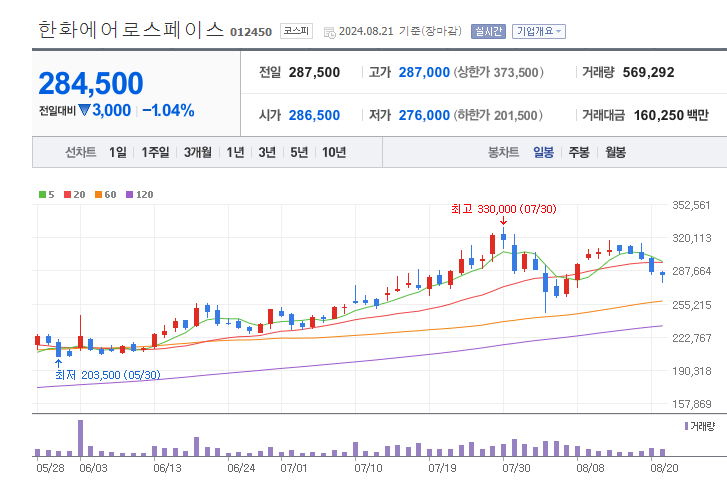Viewport: 727px width, 493px height.
Task: Click the down triangle beside 3,000
Action: point(84,110)
